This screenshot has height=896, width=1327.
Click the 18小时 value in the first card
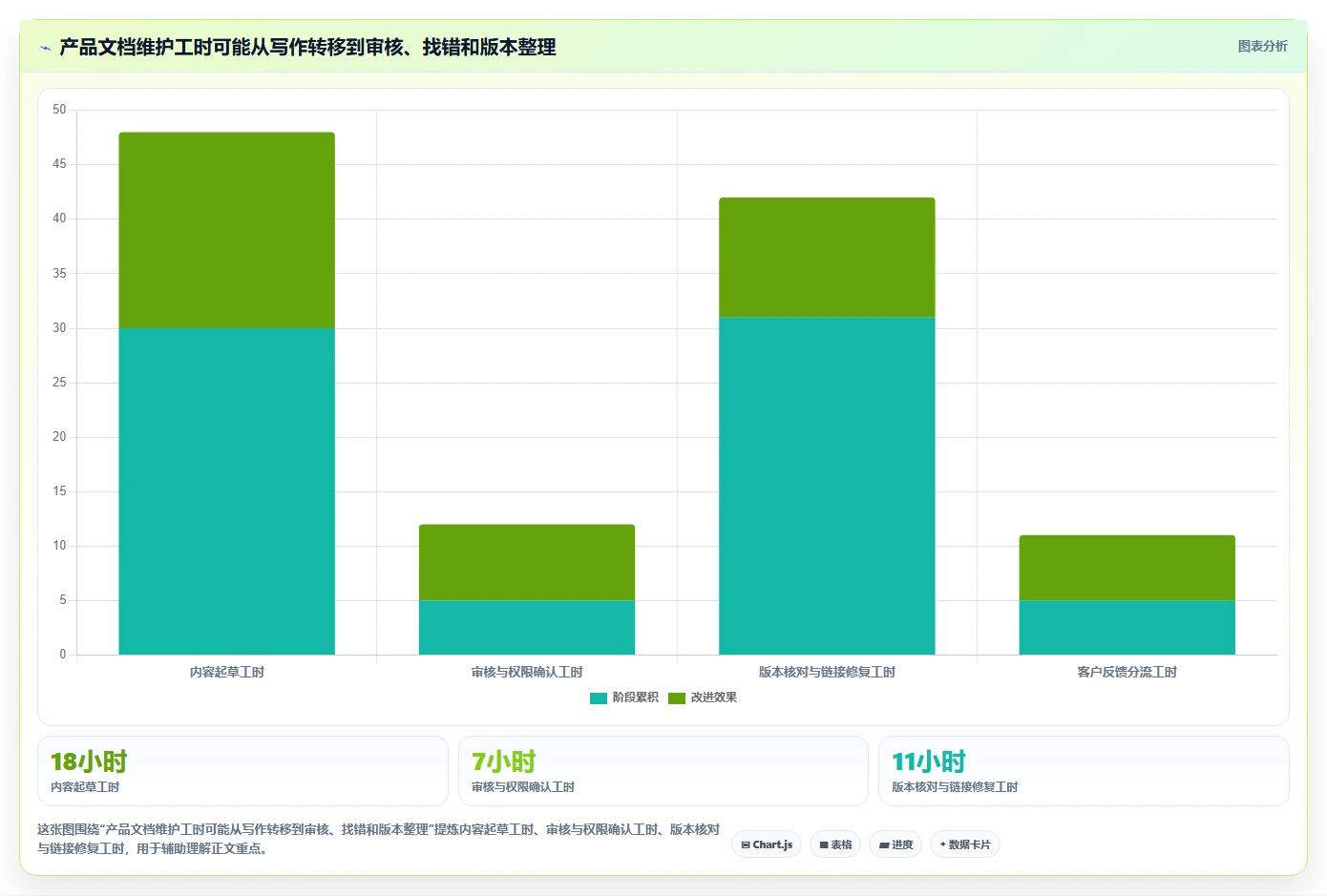click(89, 761)
